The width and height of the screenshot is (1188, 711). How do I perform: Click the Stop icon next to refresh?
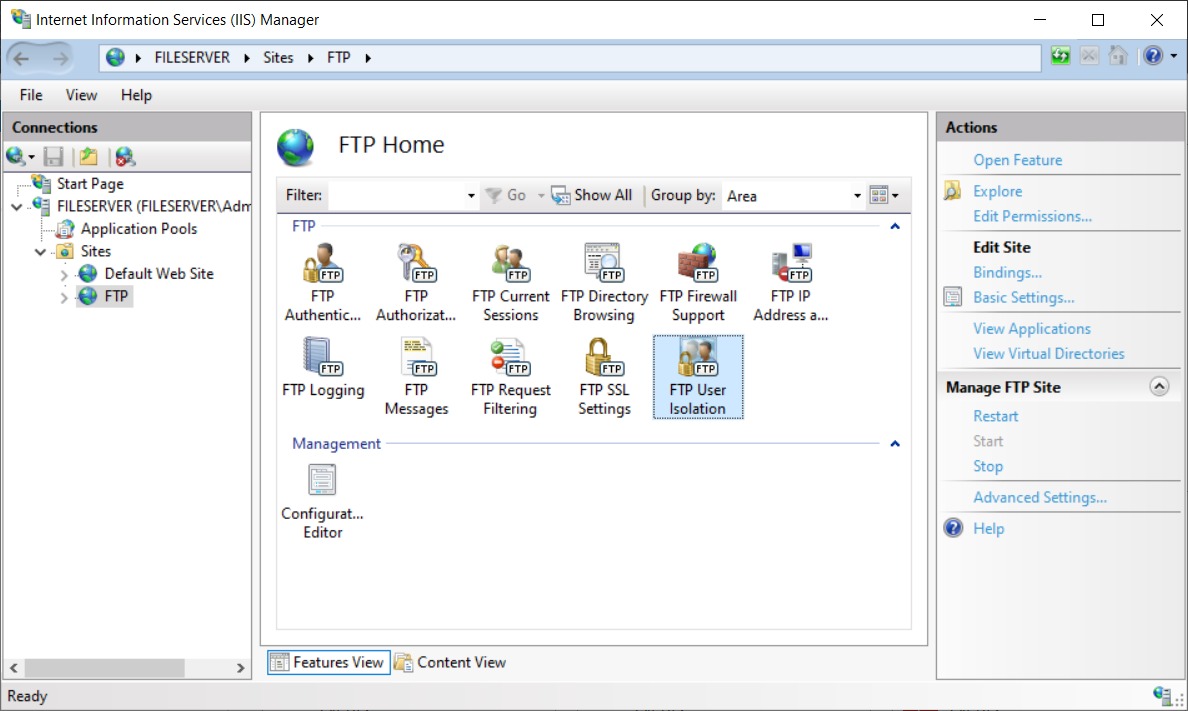tap(1089, 55)
